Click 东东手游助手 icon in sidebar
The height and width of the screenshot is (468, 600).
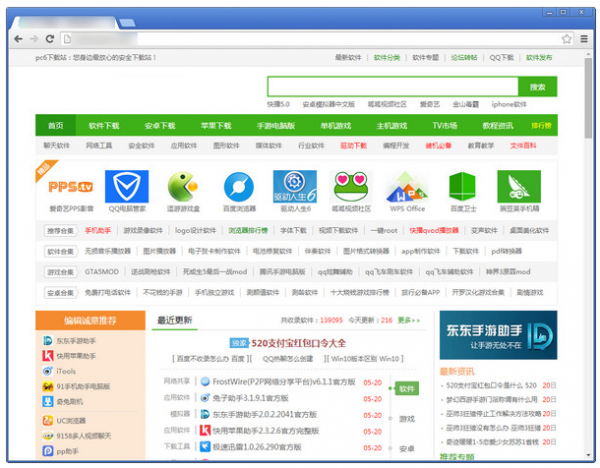(47, 341)
